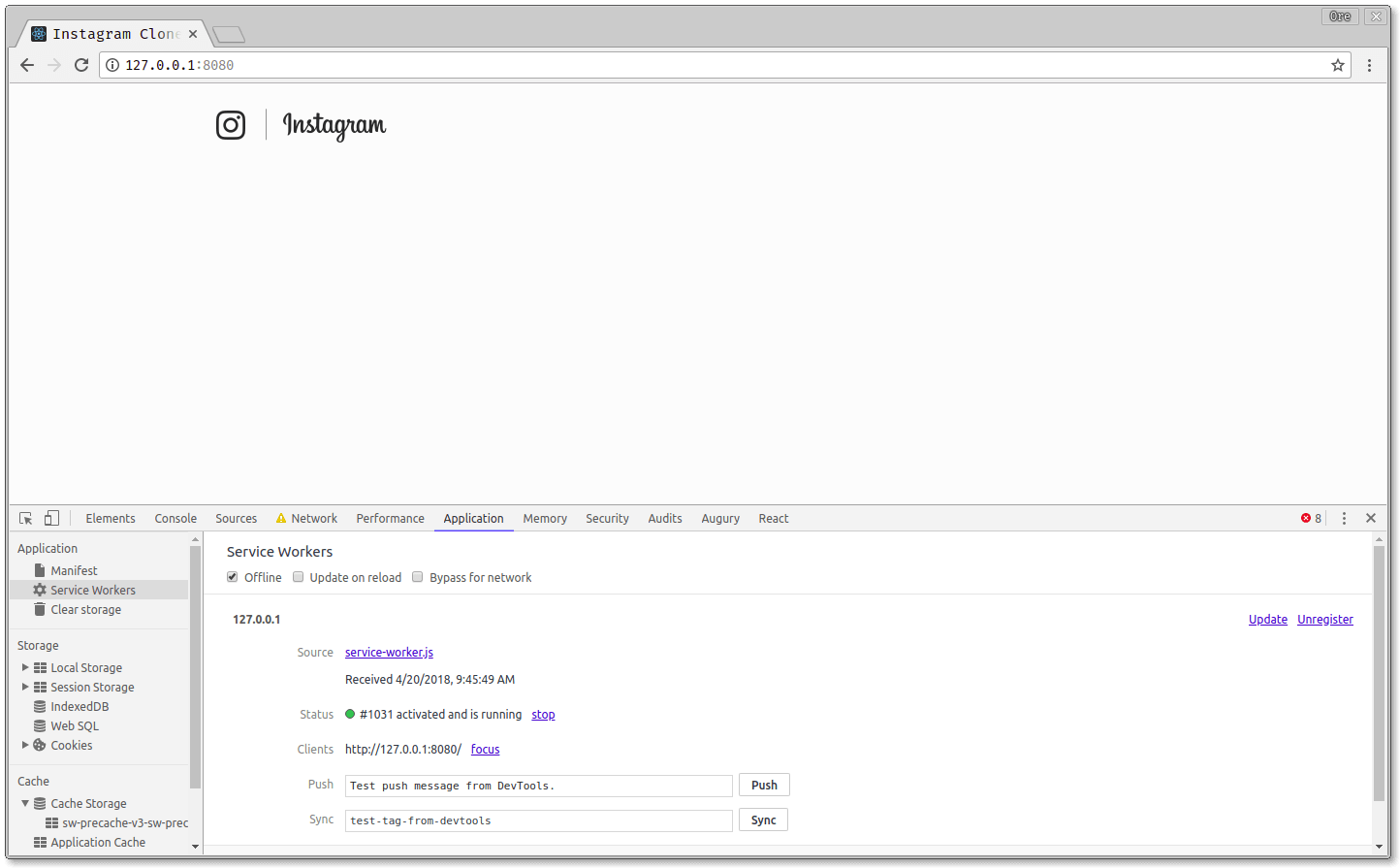Click IndexedDB database icon
This screenshot has width=1400, height=868.
40,707
